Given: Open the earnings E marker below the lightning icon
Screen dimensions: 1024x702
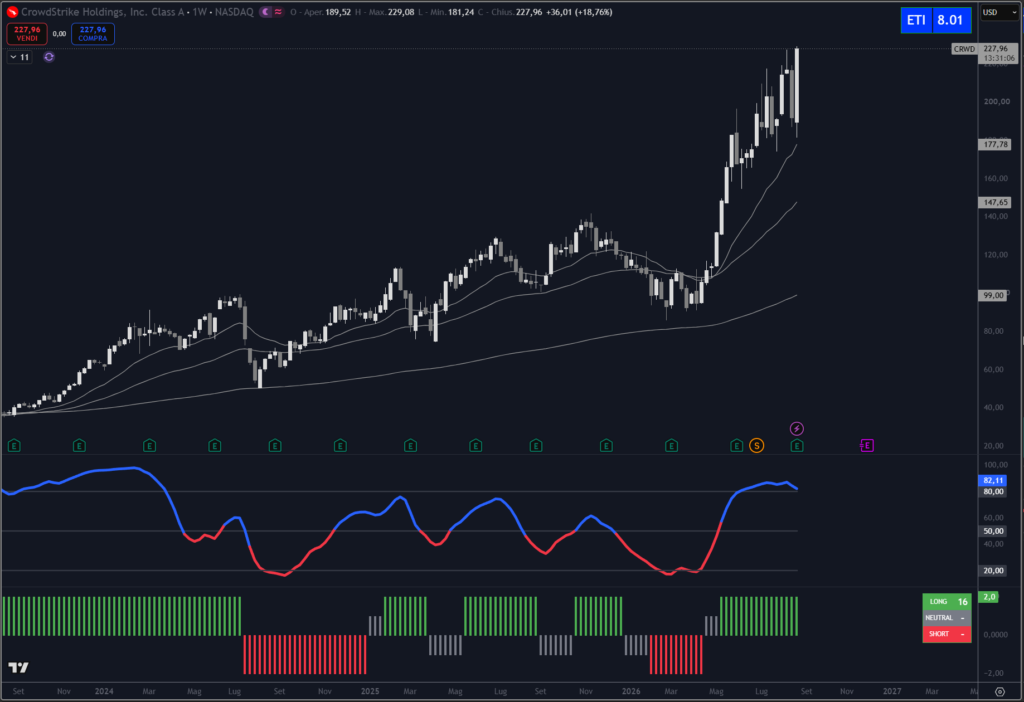Looking at the screenshot, I should click(x=797, y=445).
